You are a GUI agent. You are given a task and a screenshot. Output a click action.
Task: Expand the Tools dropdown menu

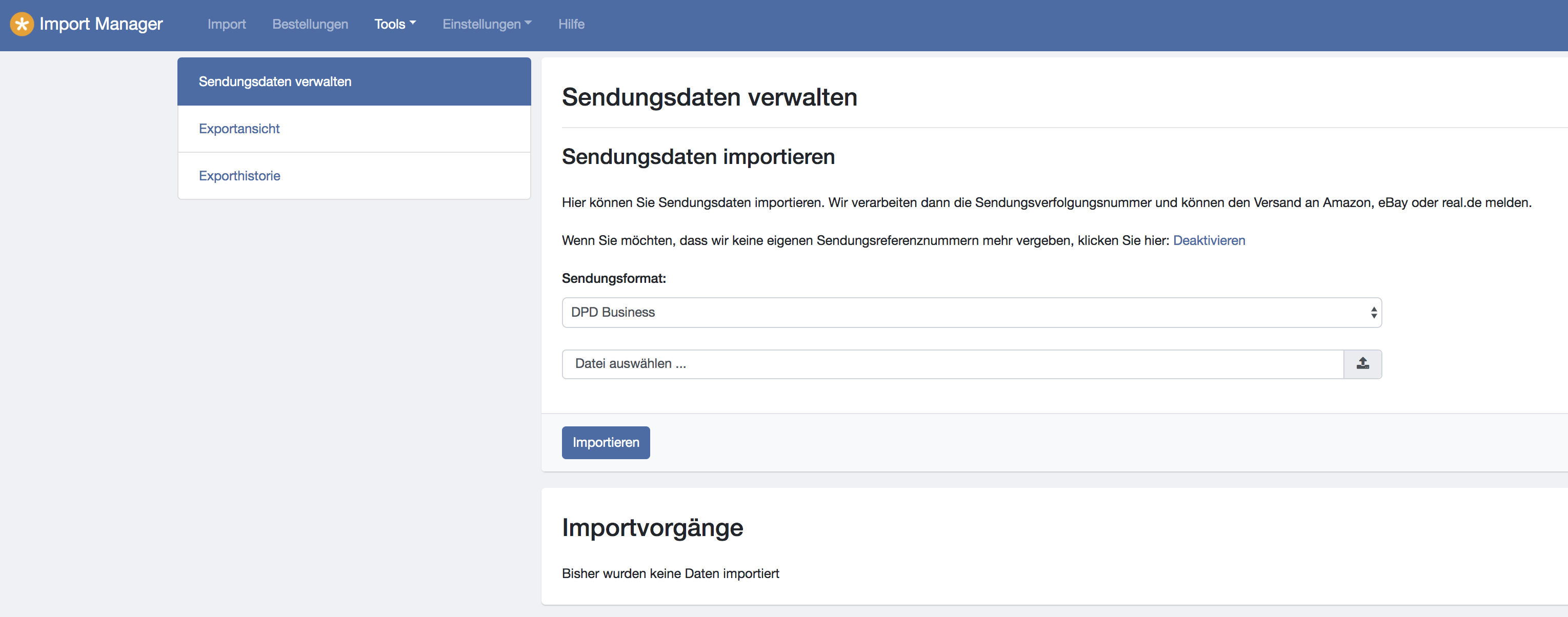tap(395, 24)
